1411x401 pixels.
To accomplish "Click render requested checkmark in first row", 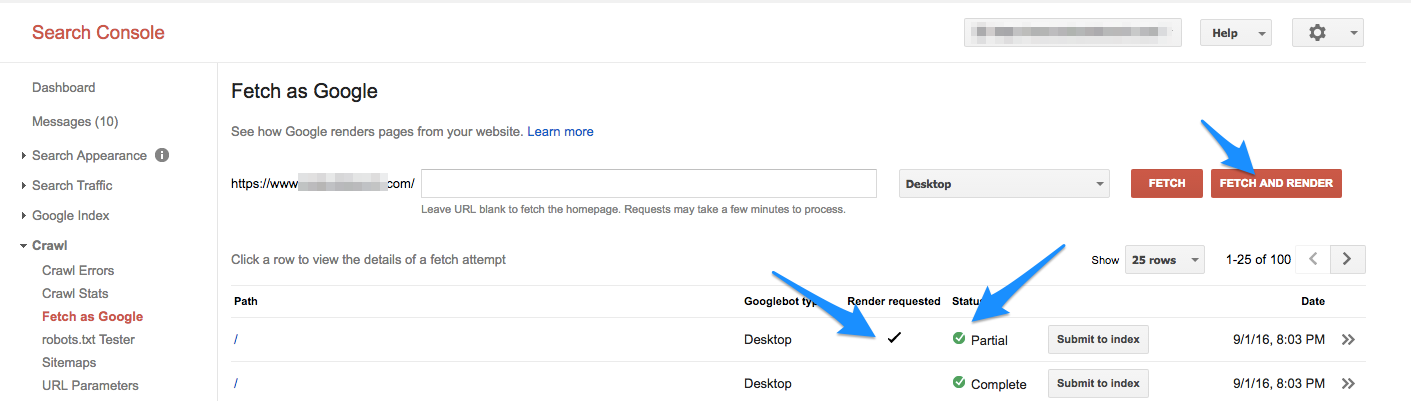I will (894, 338).
